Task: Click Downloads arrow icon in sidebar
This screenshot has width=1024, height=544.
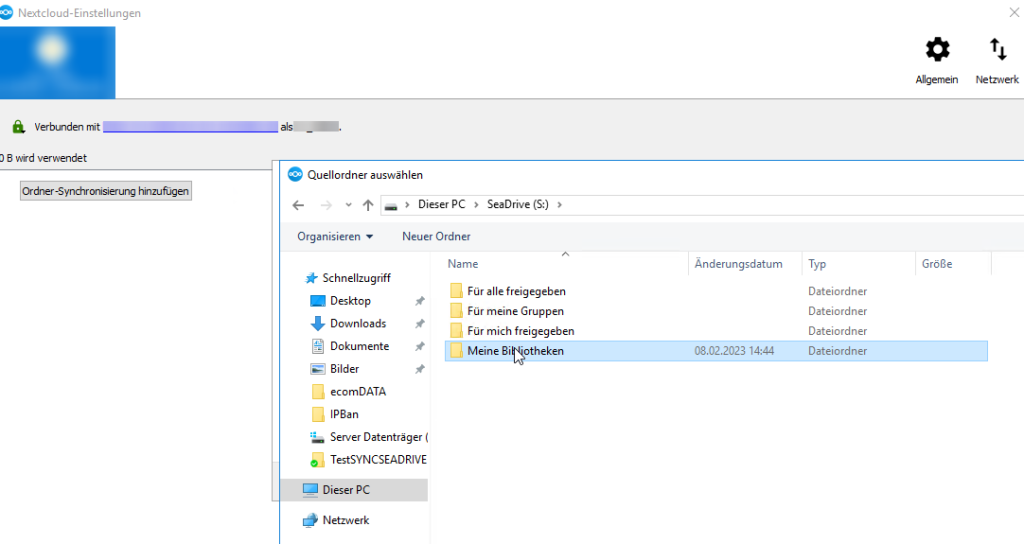Action: pyautogui.click(x=317, y=323)
